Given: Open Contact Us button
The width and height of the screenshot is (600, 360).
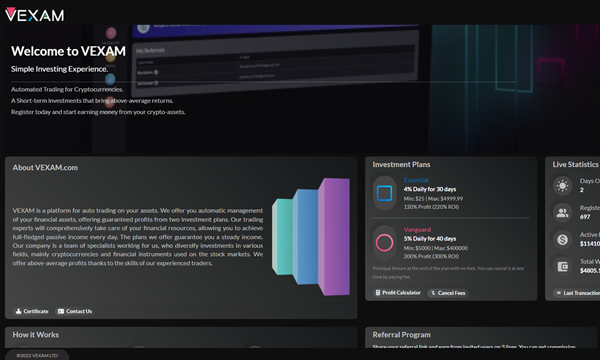Looking at the screenshot, I should click(x=75, y=311).
